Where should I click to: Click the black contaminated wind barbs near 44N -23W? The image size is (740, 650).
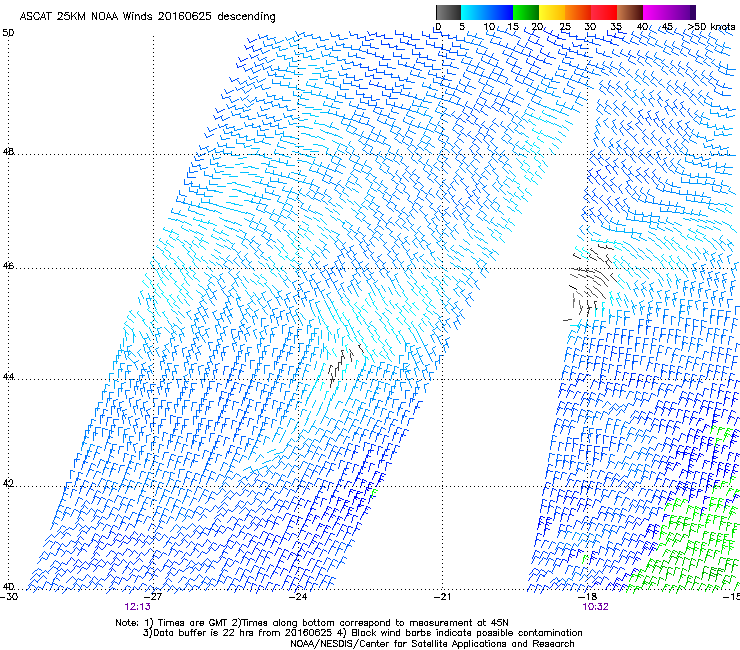coord(345,365)
